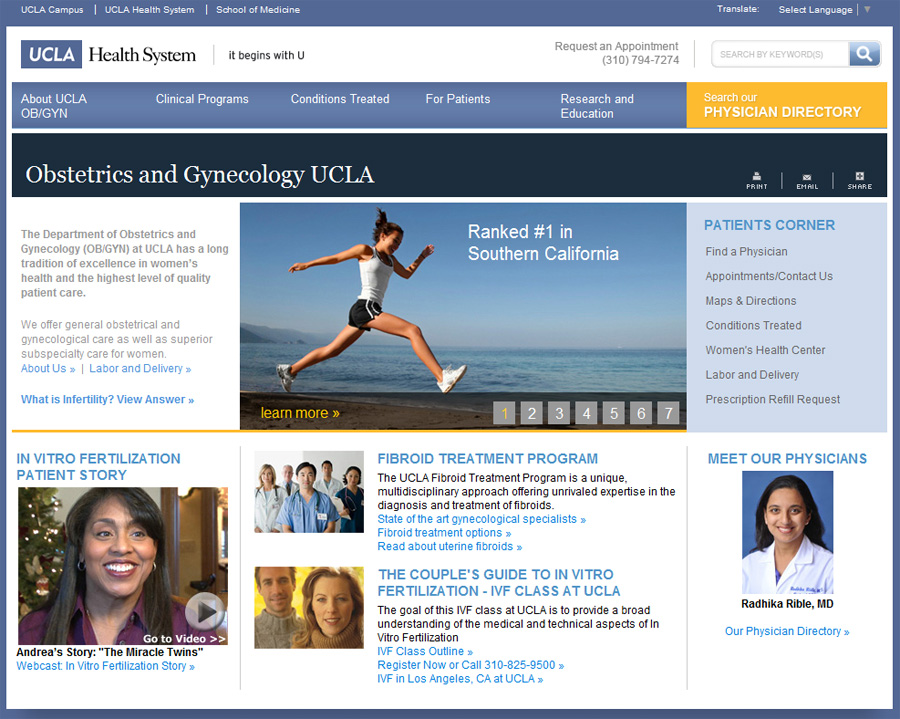This screenshot has height=719, width=900.
Task: Open the Conditions Treated menu
Action: tap(340, 99)
